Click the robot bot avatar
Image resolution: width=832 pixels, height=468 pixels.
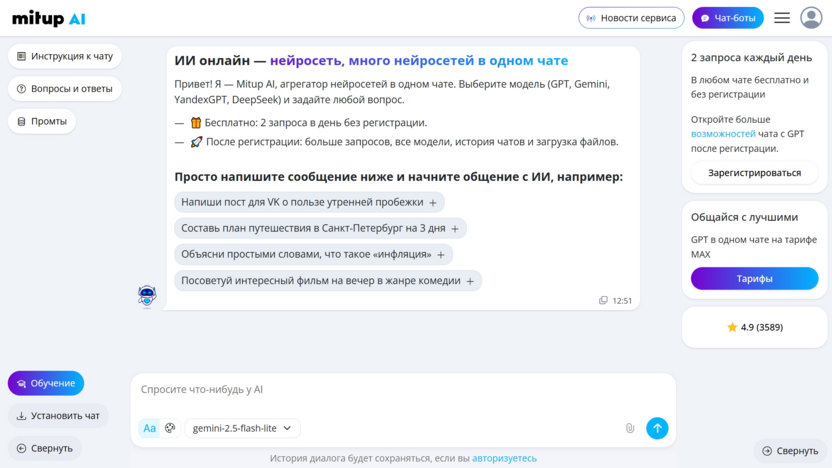pyautogui.click(x=147, y=296)
